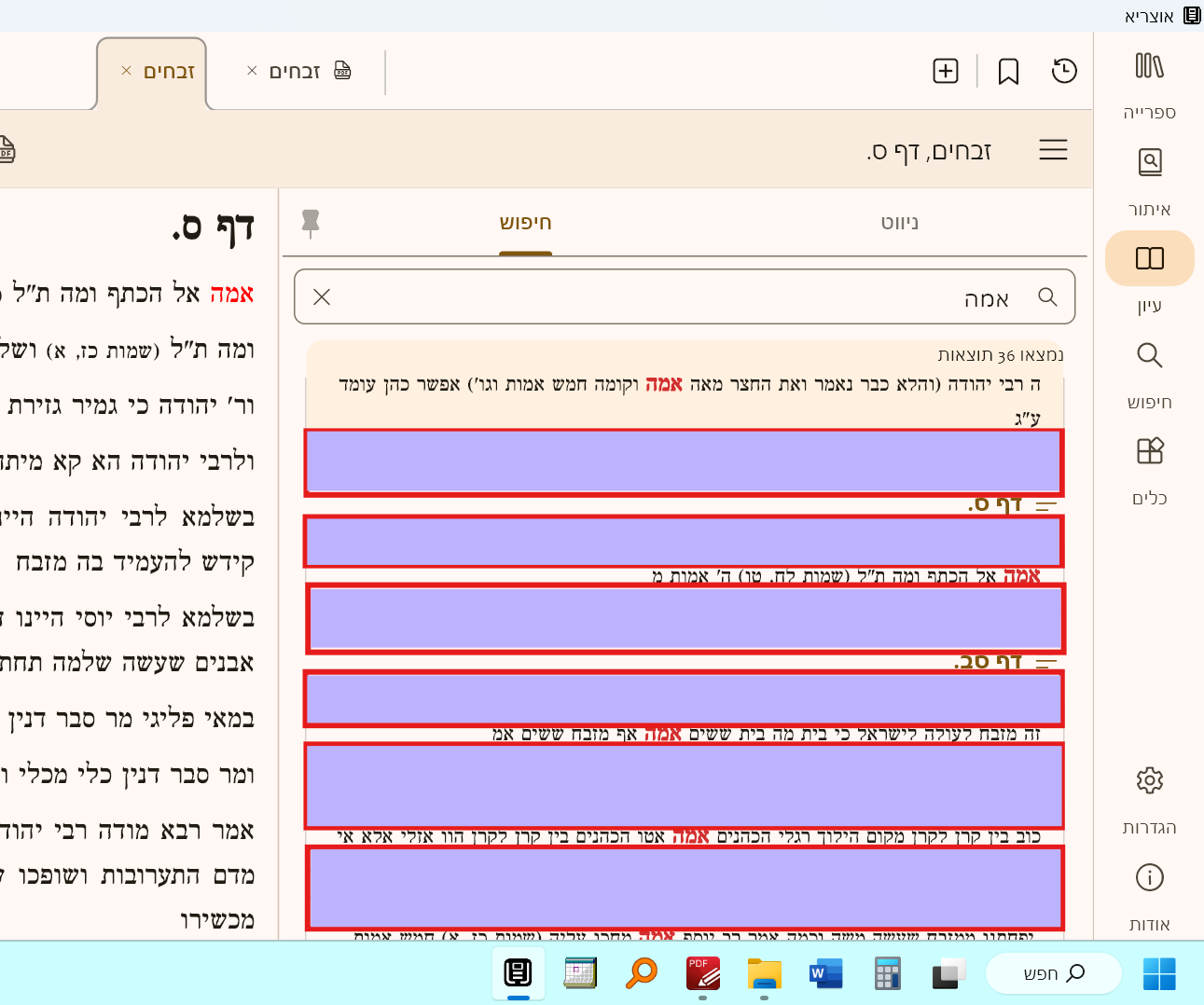Open the history (clock) icon
Viewport: 1204px width, 1005px height.
1064,71
